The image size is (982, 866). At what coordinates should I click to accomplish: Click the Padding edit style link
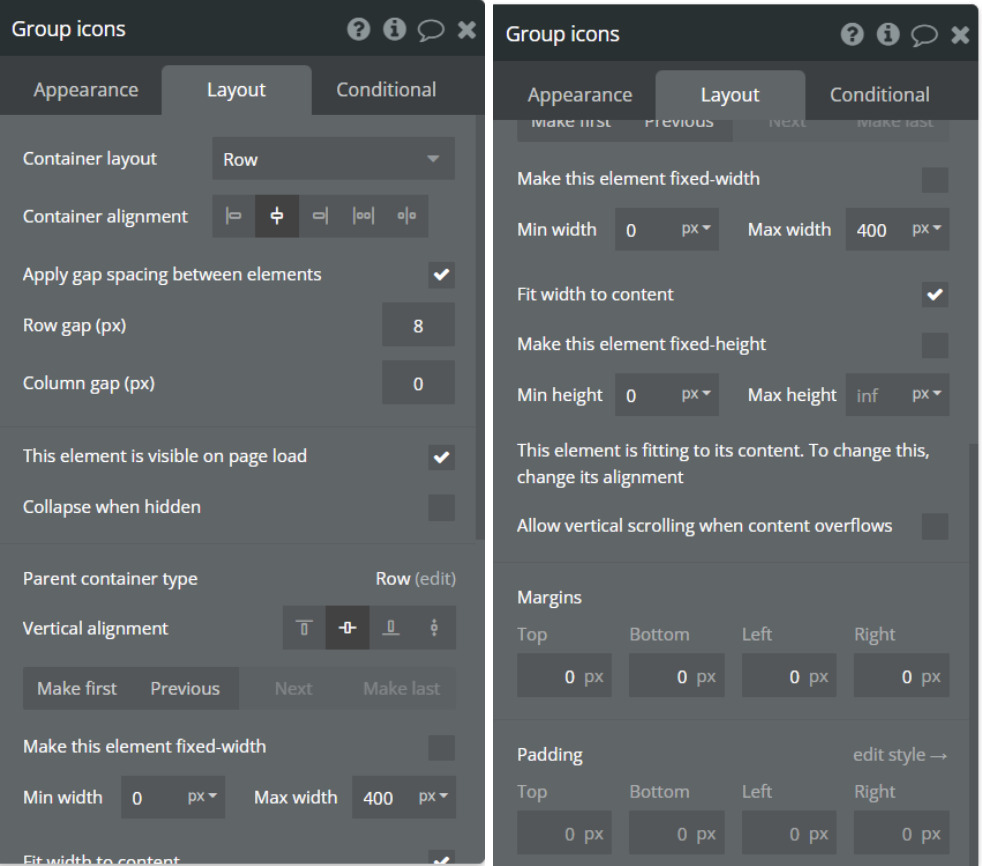[x=898, y=755]
